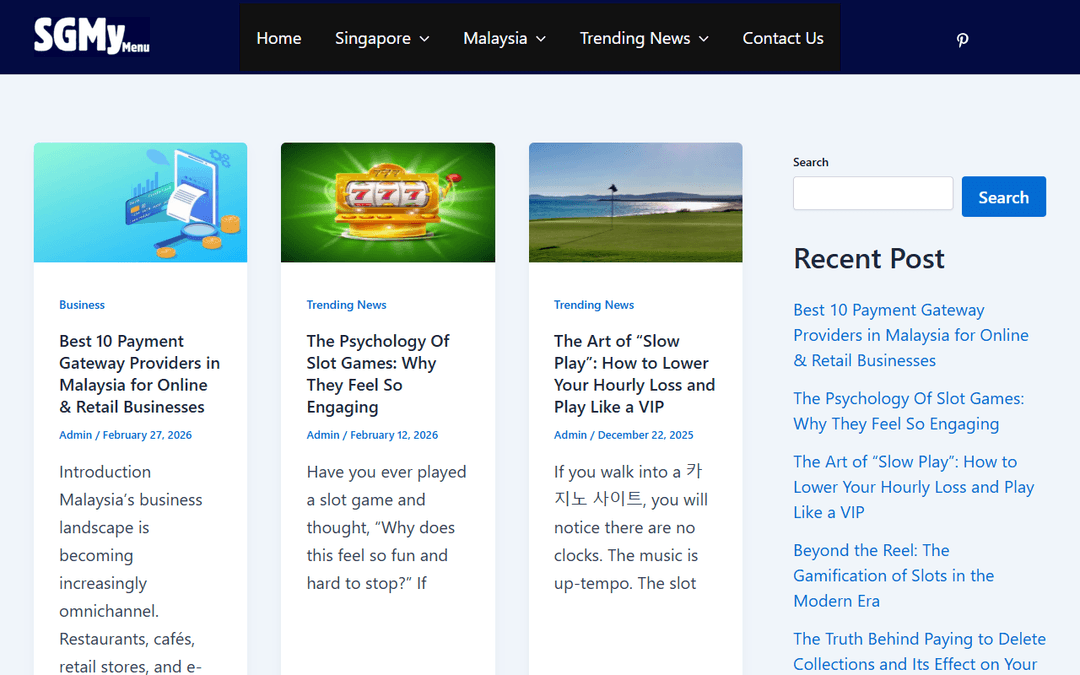1080x675 pixels.
Task: Expand the Trending News dropdown chevron
Action: [703, 39]
